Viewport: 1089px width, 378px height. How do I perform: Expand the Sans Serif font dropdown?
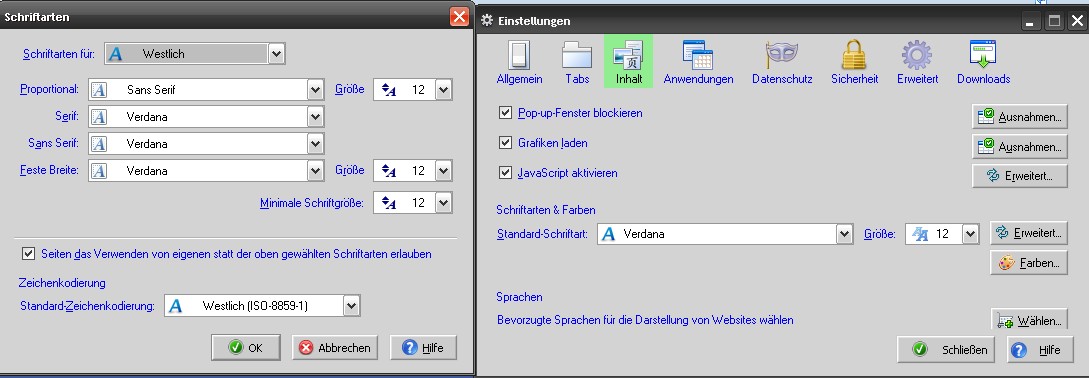(x=316, y=144)
